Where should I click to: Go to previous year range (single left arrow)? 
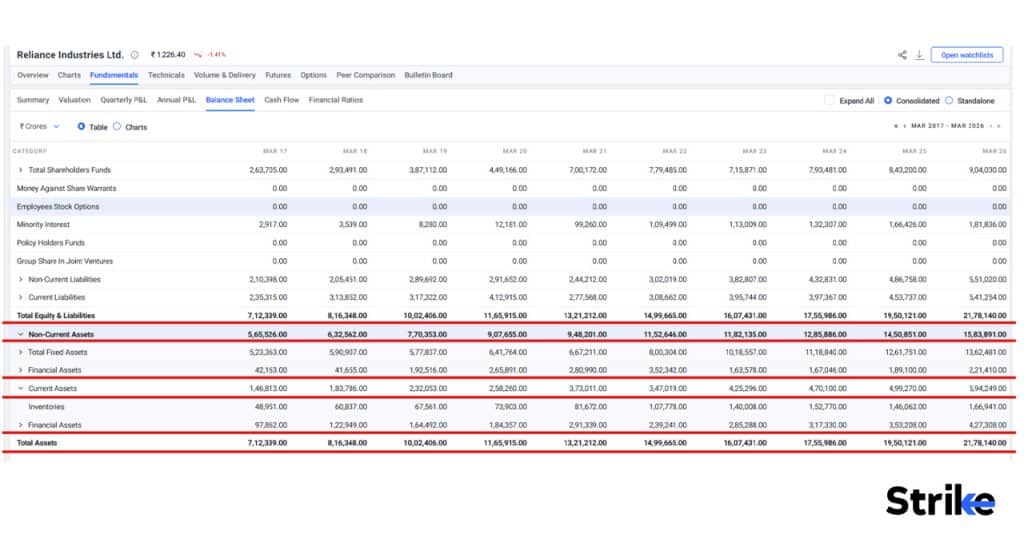click(904, 126)
